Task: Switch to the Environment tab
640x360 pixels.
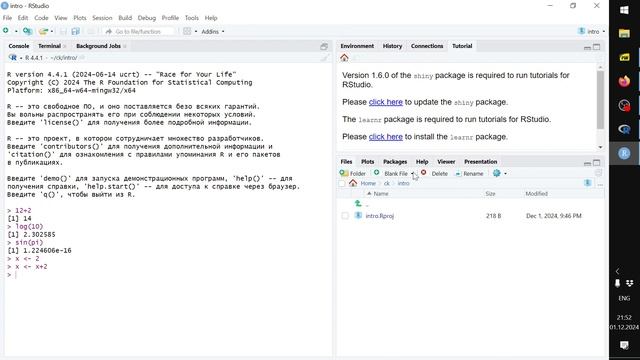Action: [x=357, y=46]
